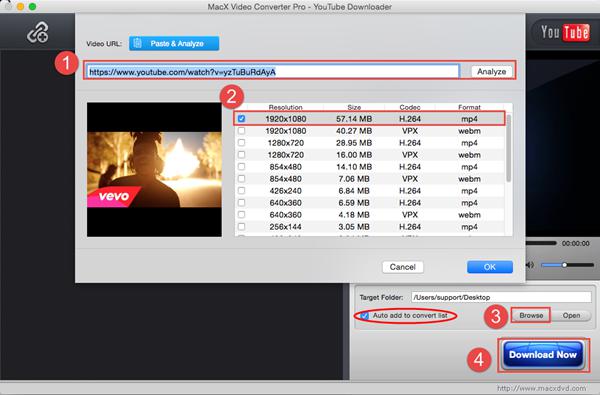Click the Analyze button

[491, 72]
